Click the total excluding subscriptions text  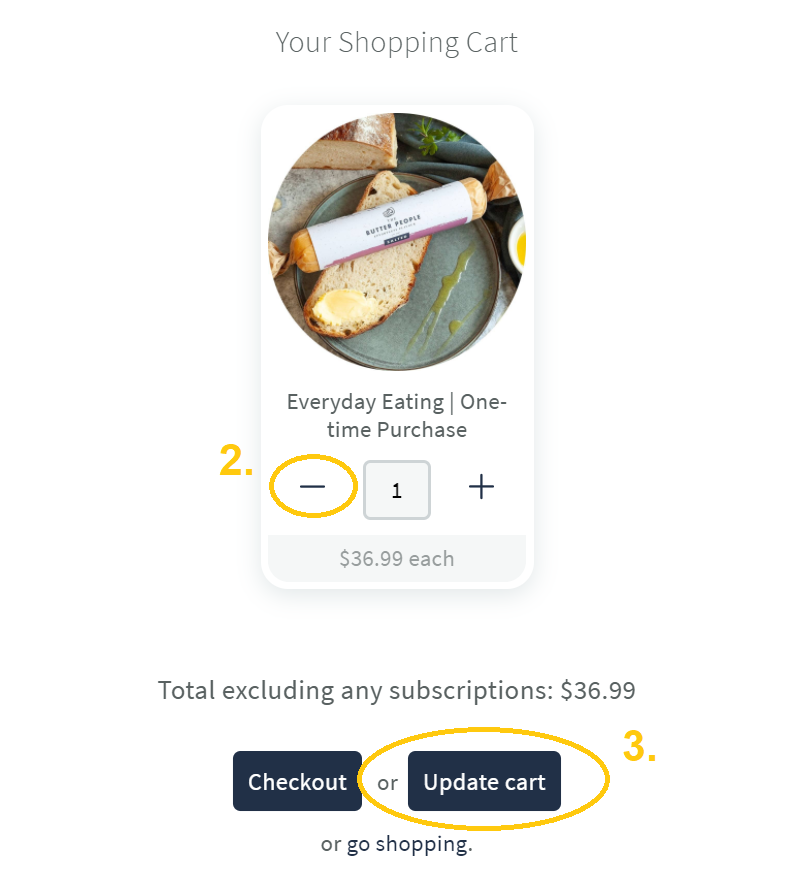397,690
